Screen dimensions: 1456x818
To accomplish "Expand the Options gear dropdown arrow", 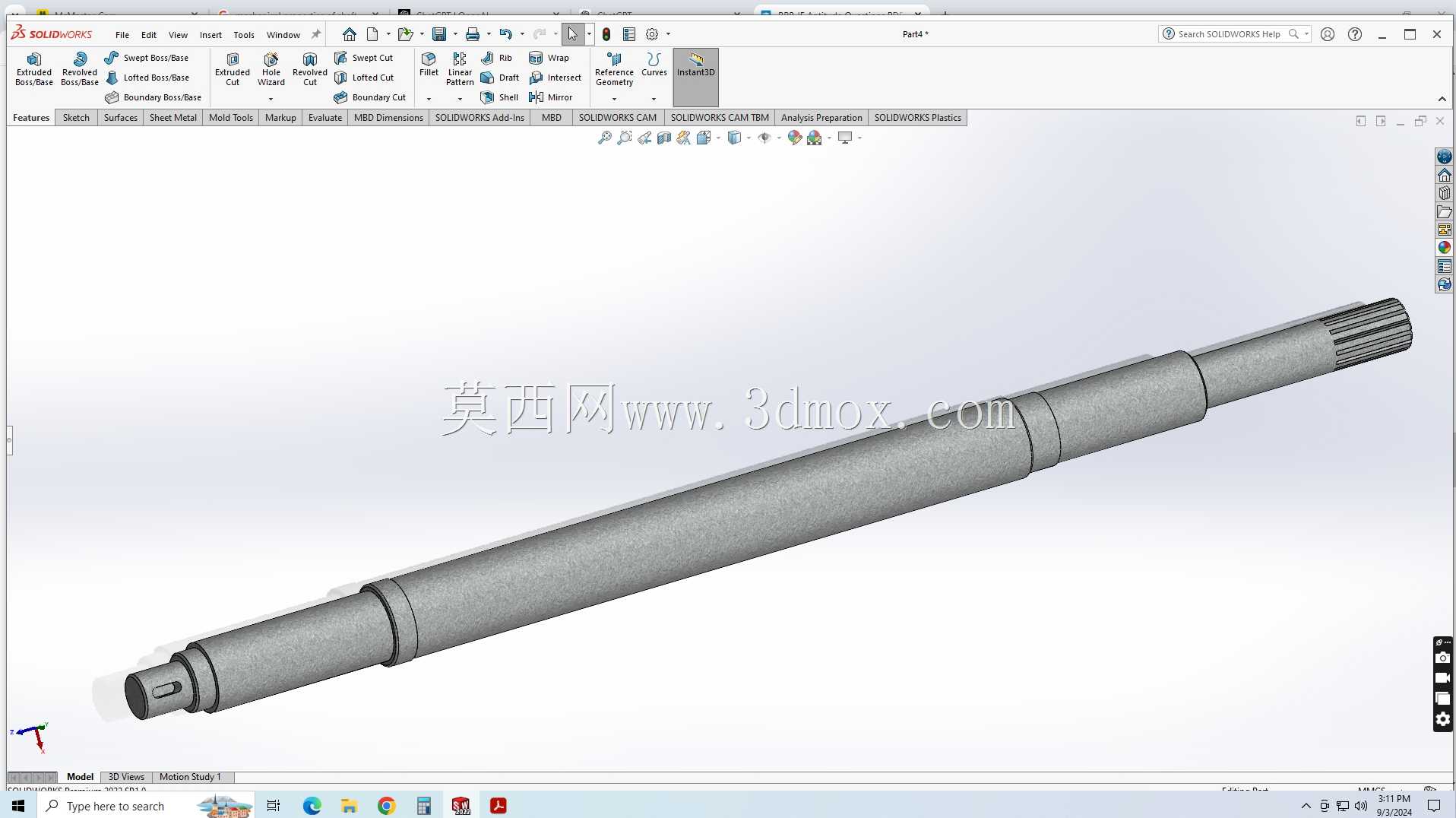I will [x=668, y=34].
